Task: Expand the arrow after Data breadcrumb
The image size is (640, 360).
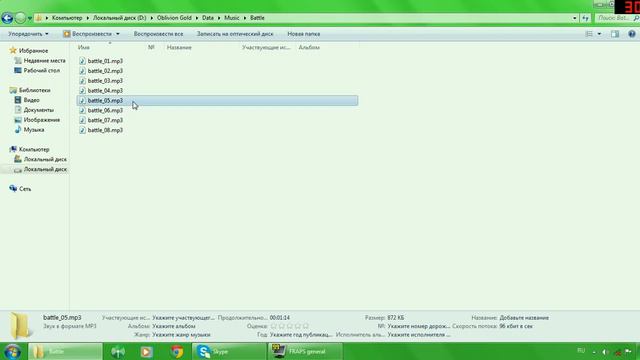Action: coord(219,18)
